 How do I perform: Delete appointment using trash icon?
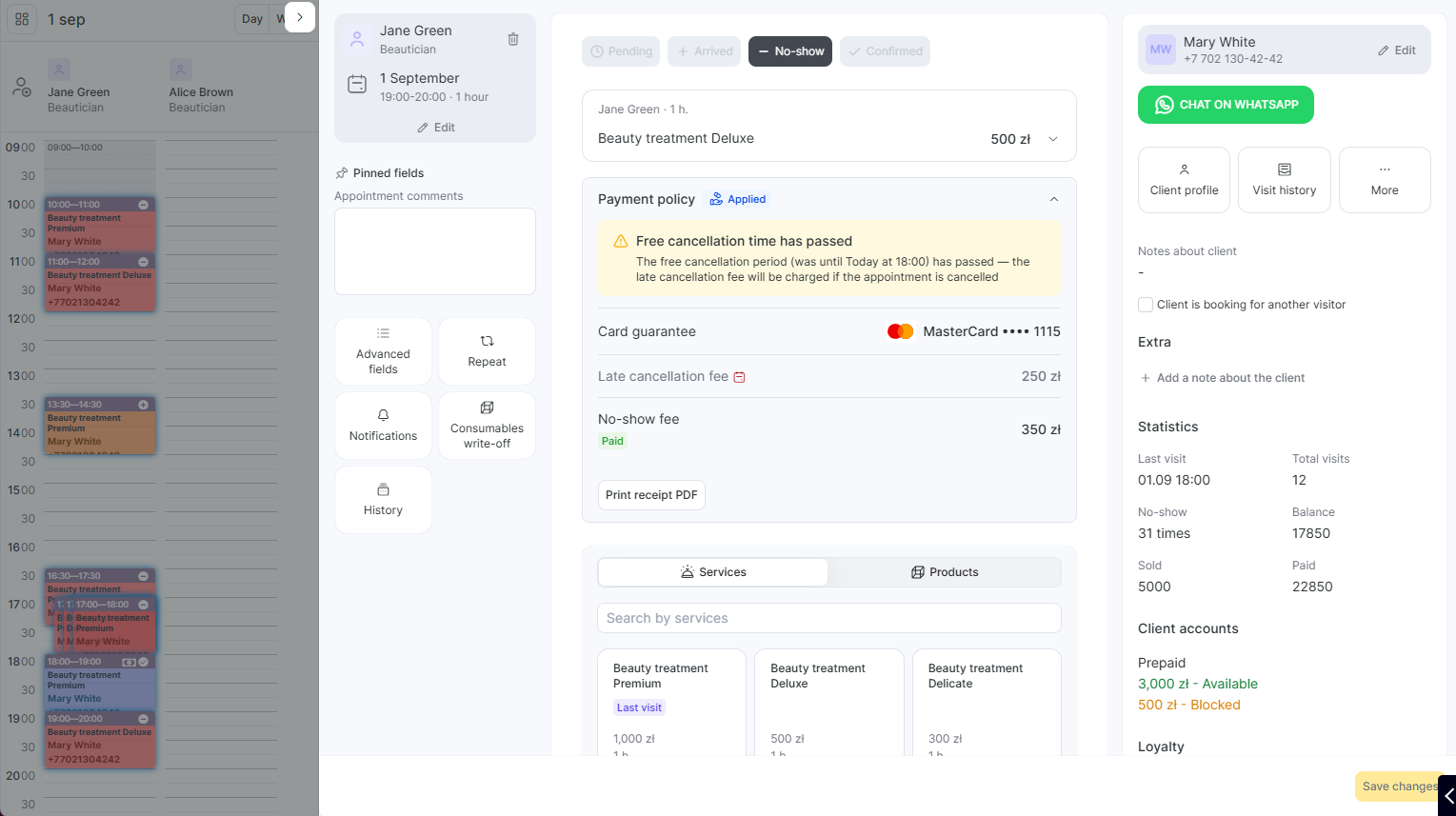tap(513, 39)
